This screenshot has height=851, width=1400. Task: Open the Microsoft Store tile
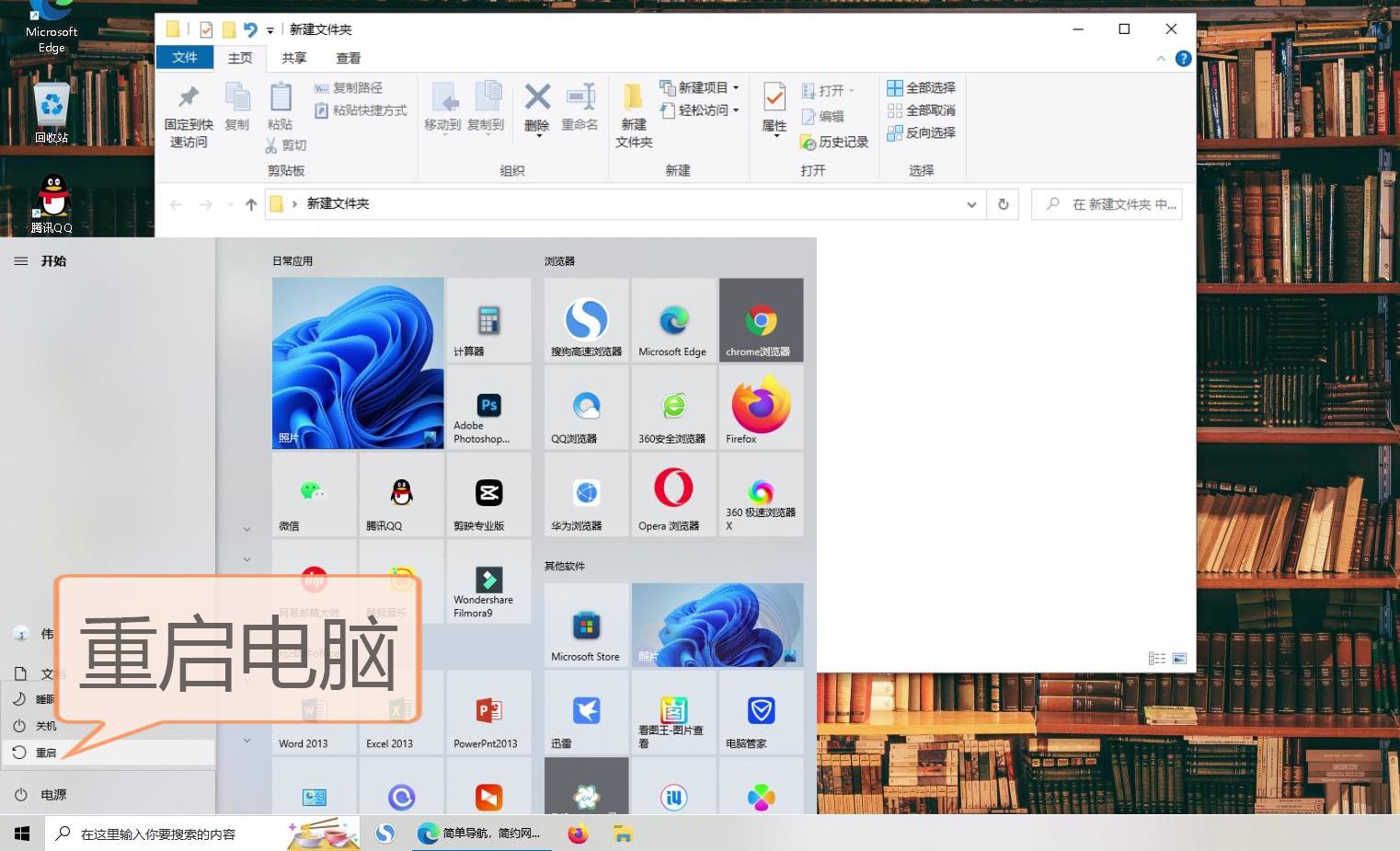(586, 625)
